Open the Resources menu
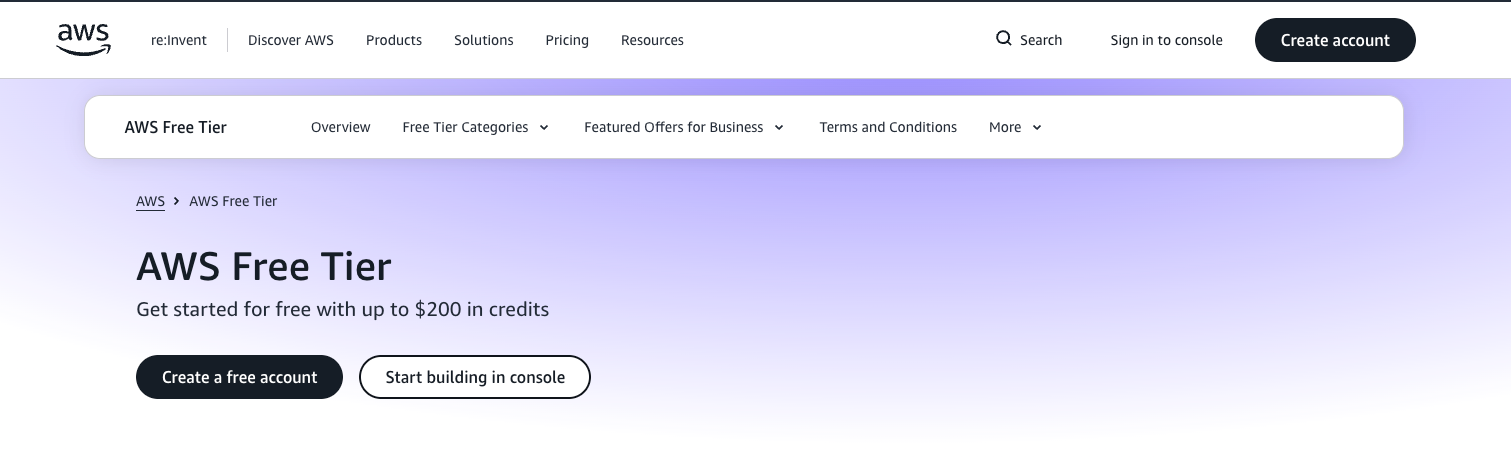1511x475 pixels. (x=652, y=40)
